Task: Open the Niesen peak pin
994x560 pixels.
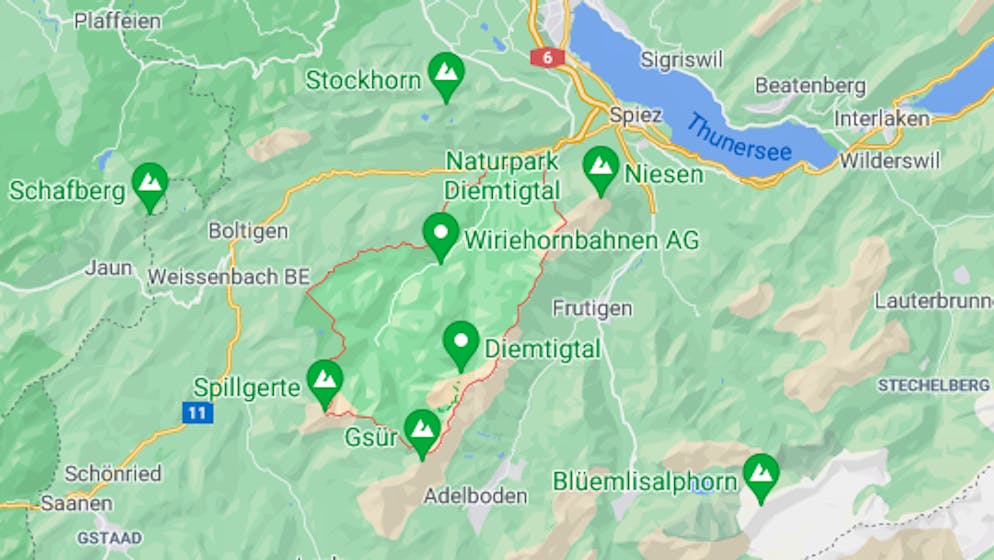Action: [x=600, y=170]
